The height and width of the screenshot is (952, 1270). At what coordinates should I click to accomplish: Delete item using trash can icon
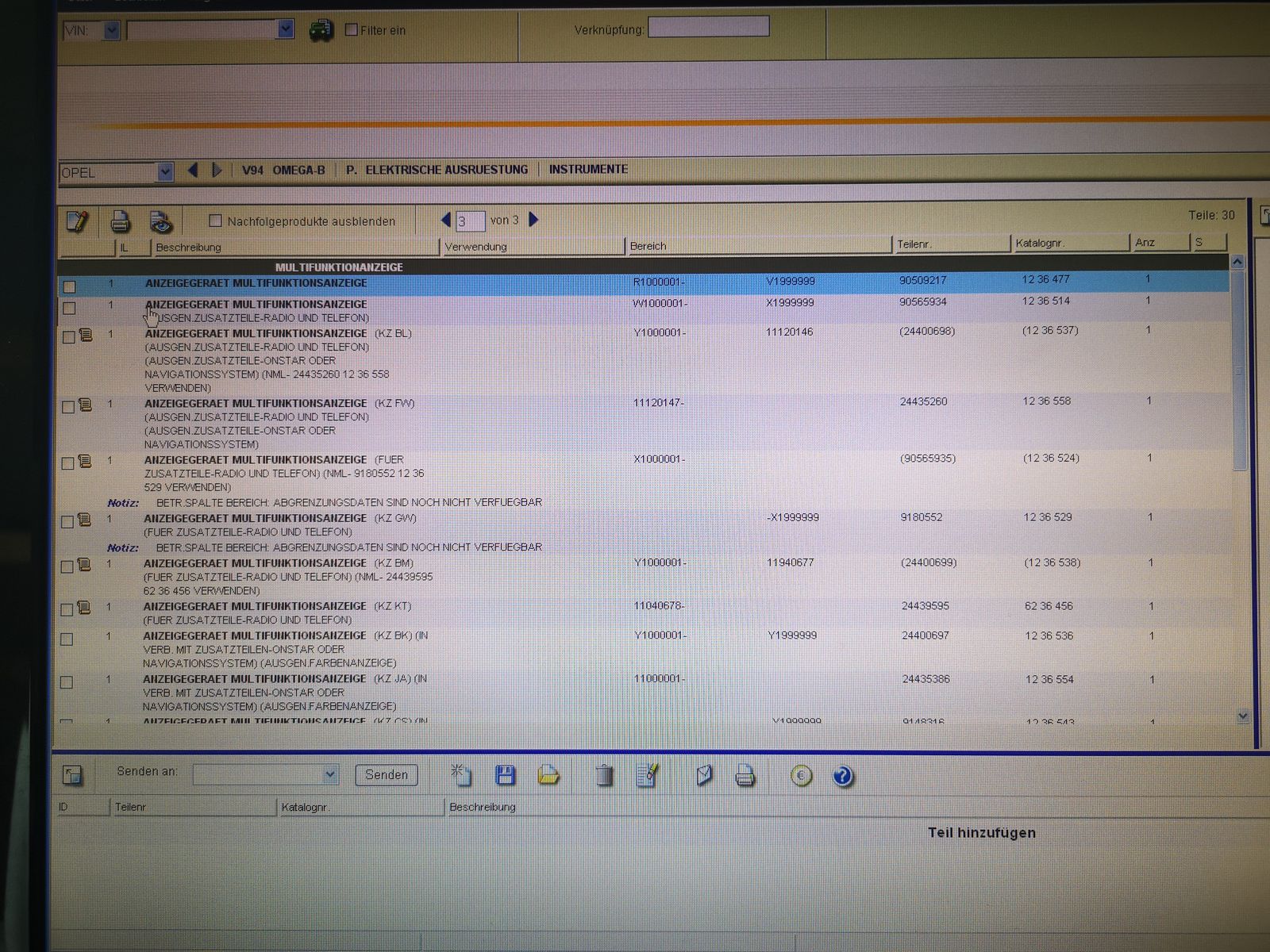coord(604,775)
